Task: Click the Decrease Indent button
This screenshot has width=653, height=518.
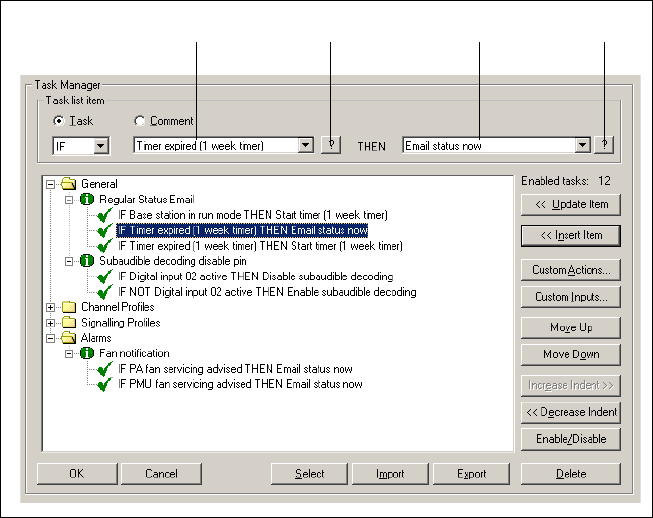Action: pyautogui.click(x=571, y=412)
